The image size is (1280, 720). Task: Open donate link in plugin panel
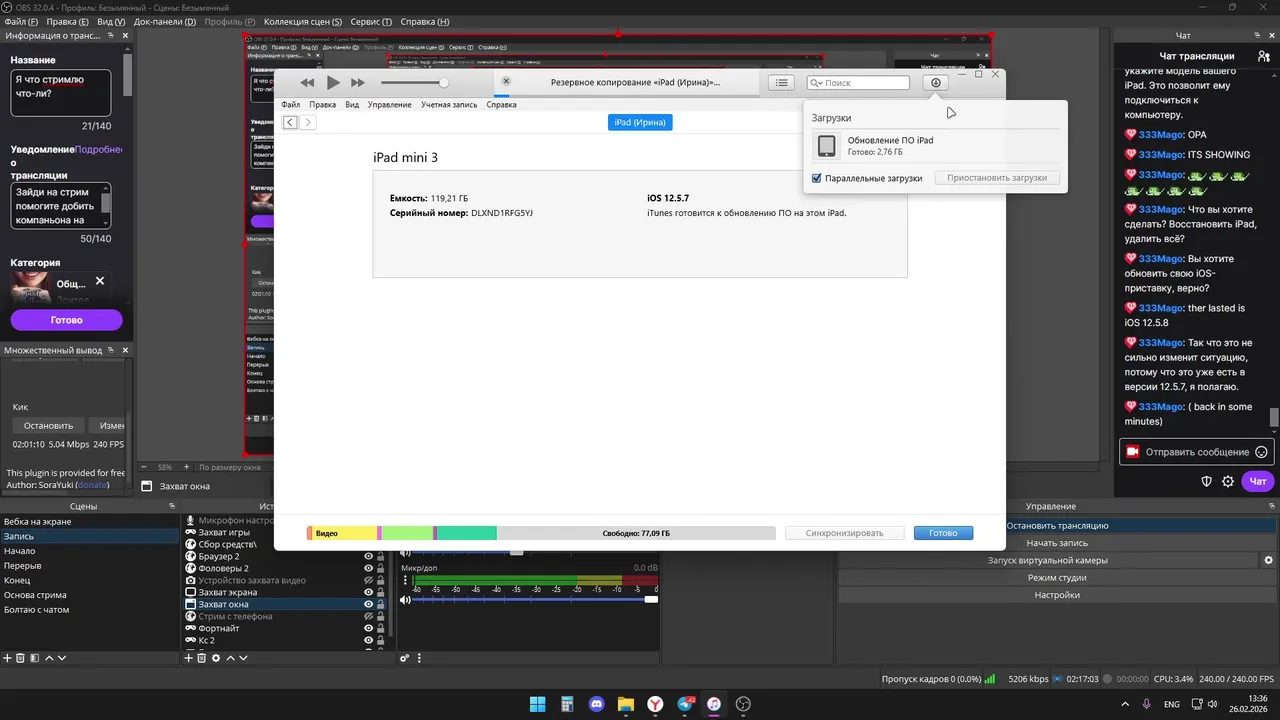coord(93,485)
